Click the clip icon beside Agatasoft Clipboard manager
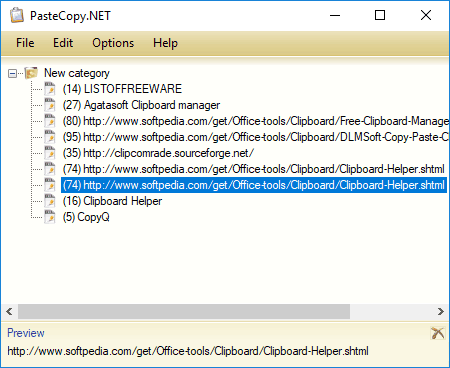Viewport: 450px width, 368px height. [50, 105]
